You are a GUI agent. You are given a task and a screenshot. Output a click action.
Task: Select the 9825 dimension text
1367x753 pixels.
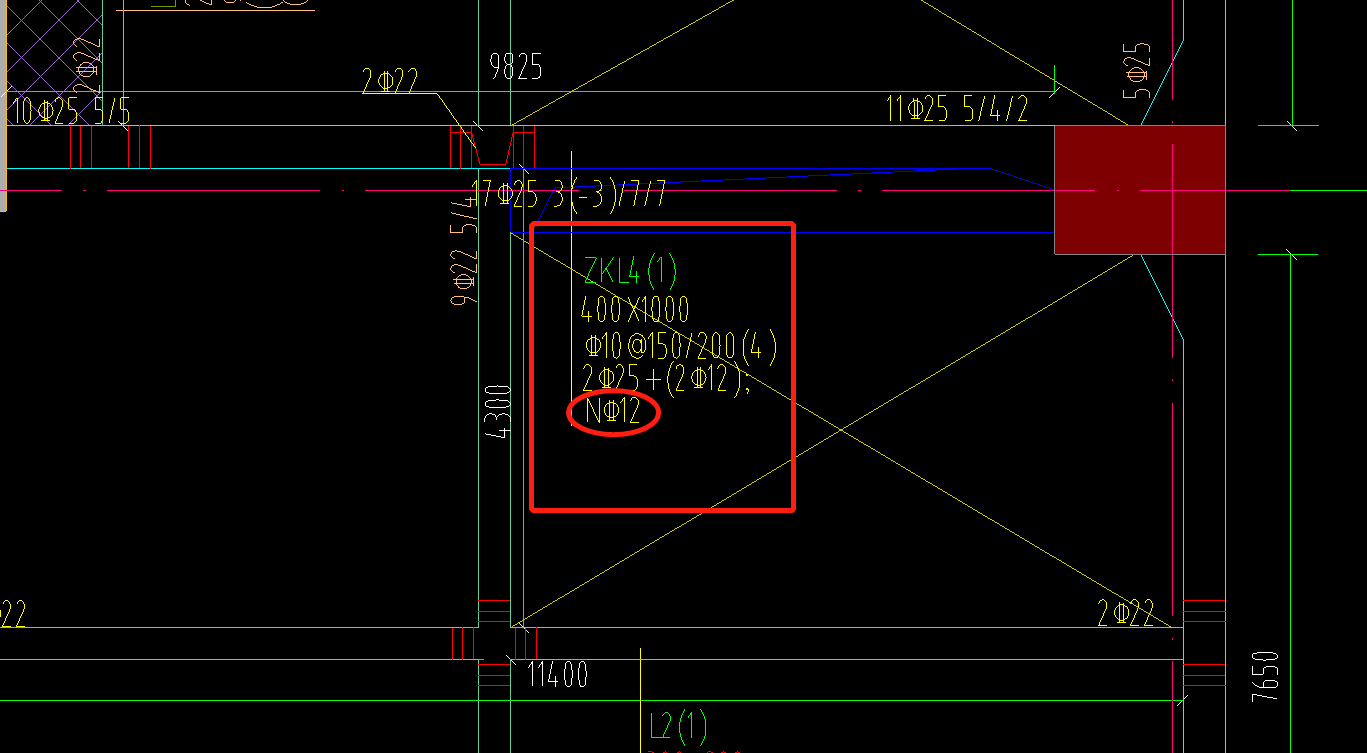tap(515, 67)
